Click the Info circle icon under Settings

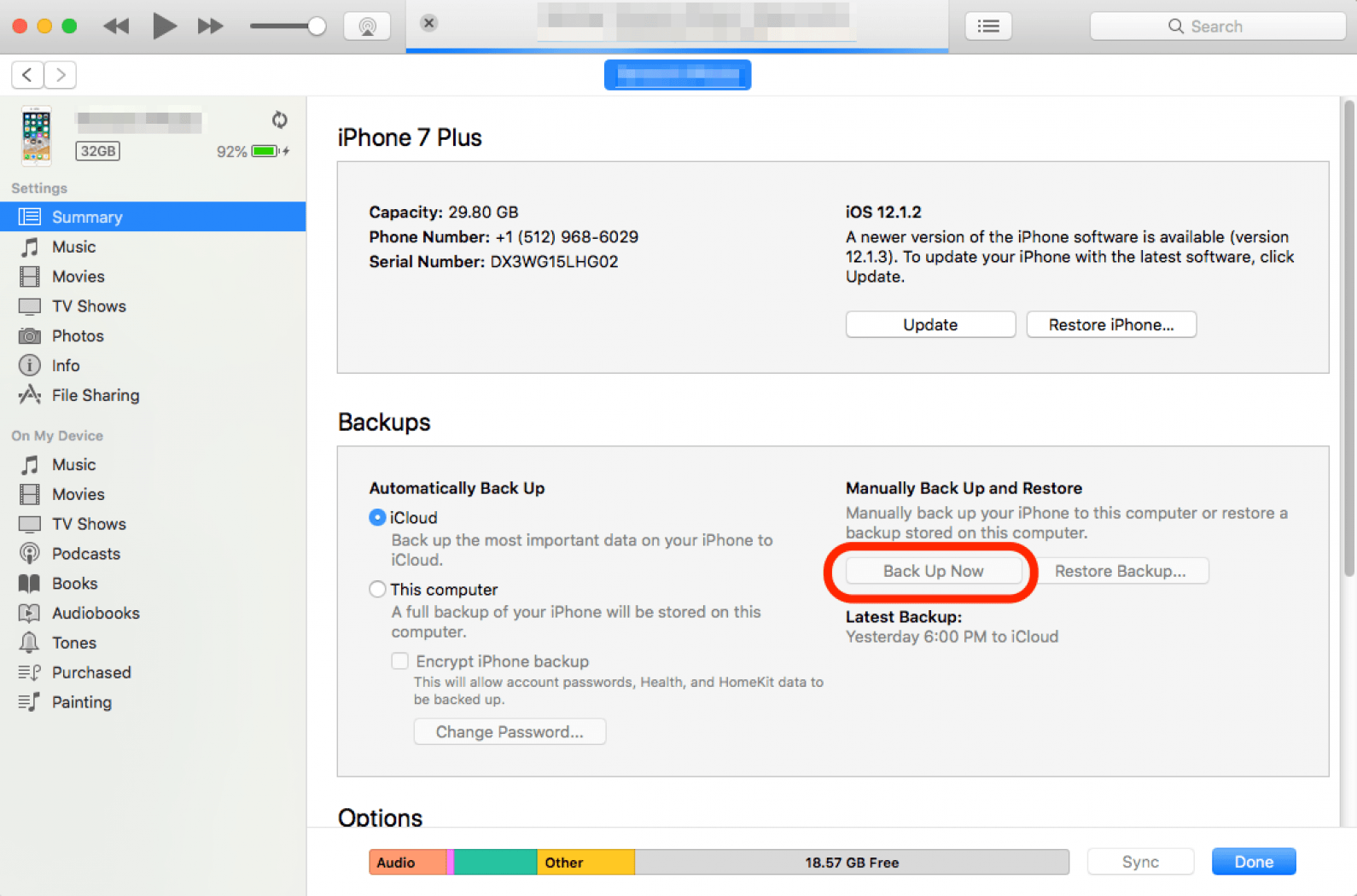[x=30, y=365]
